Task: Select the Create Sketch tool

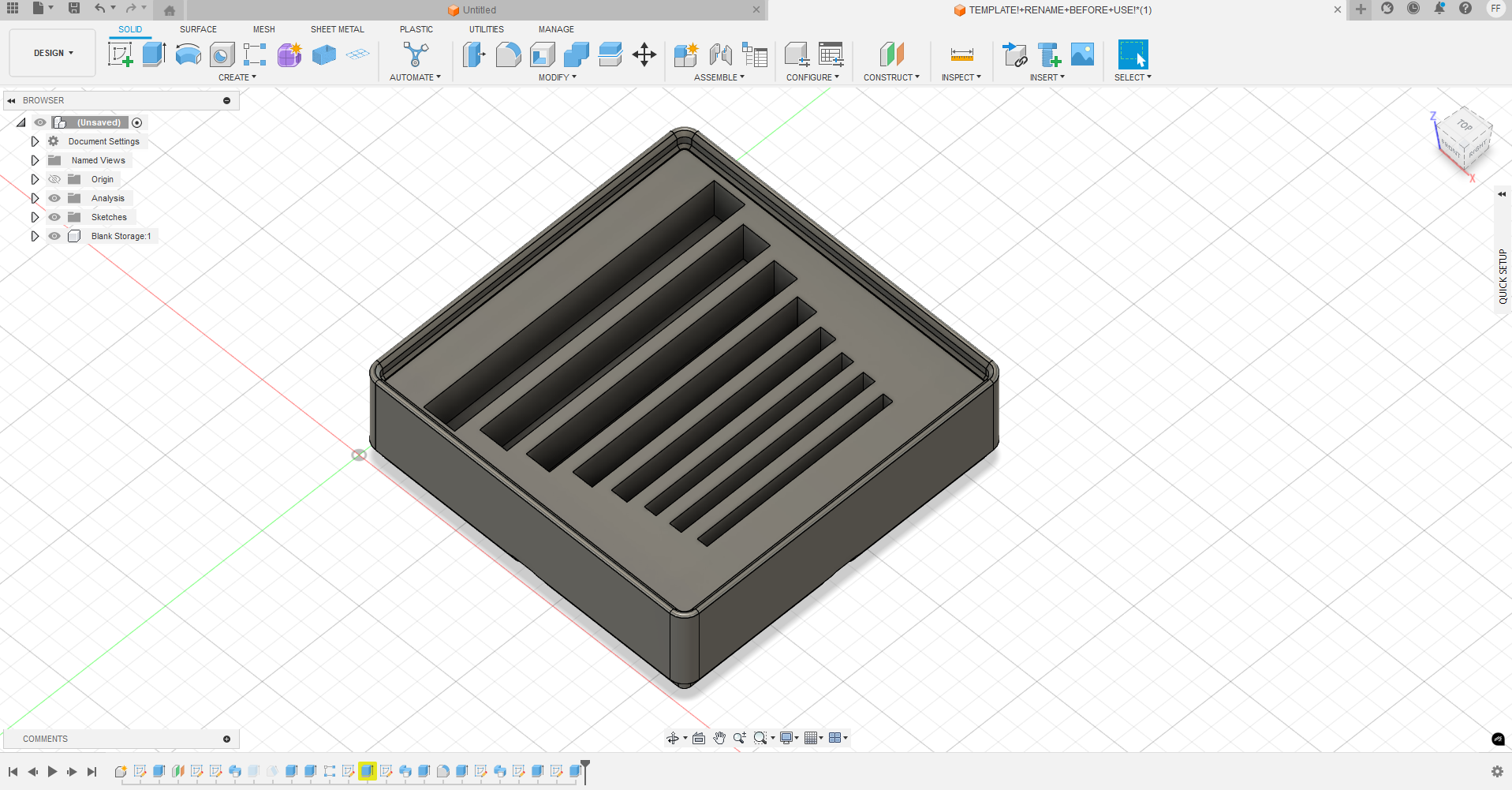Action: 120,54
